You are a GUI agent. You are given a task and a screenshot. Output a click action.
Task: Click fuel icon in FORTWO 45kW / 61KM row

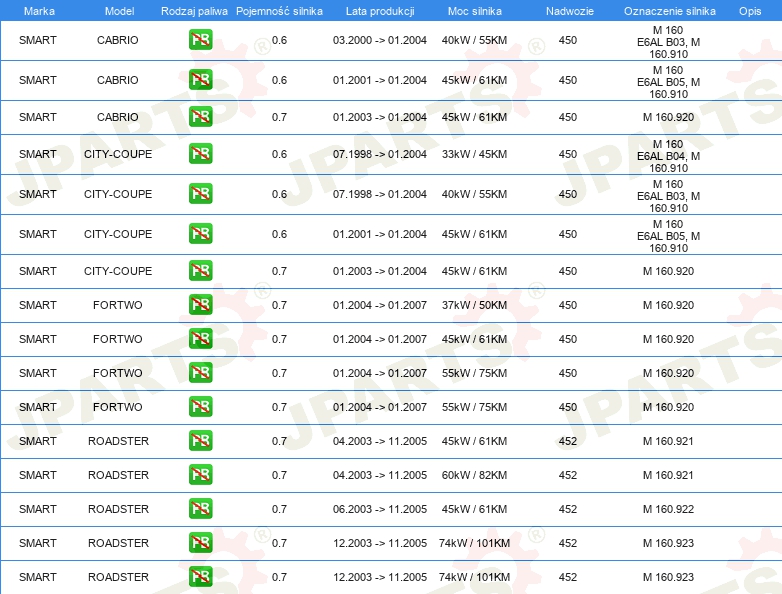(200, 339)
